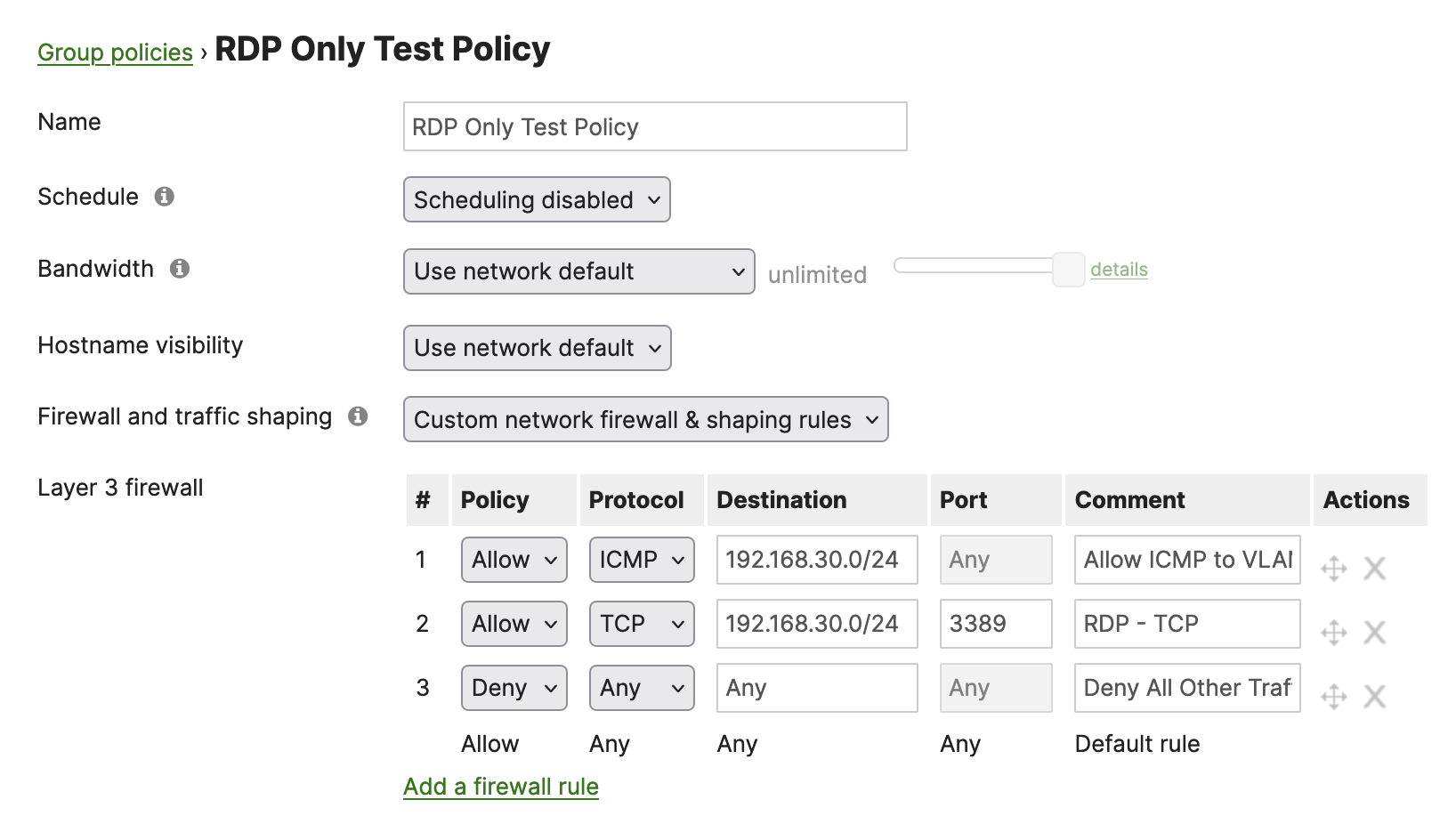Delete firewall rule 1 with X icon
Viewport: 1456px width, 824px height.
[1375, 568]
